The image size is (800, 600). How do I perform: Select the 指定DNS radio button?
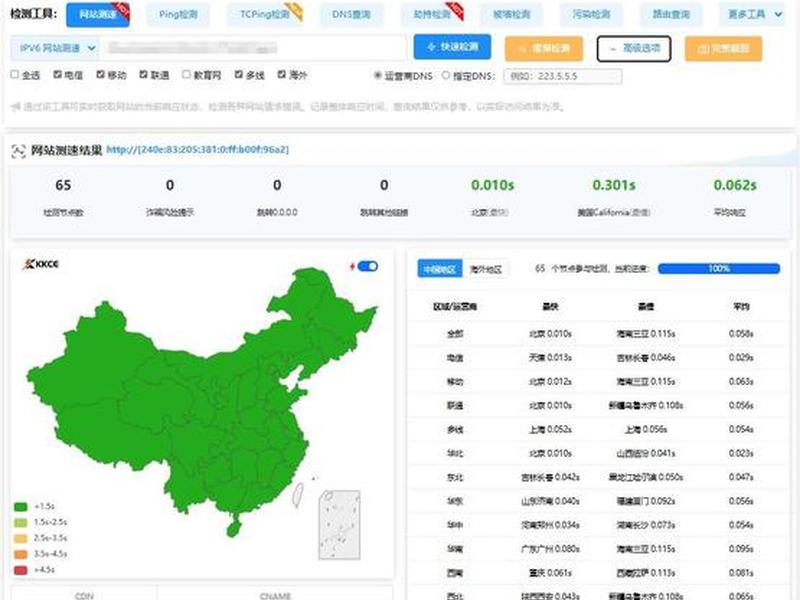446,76
